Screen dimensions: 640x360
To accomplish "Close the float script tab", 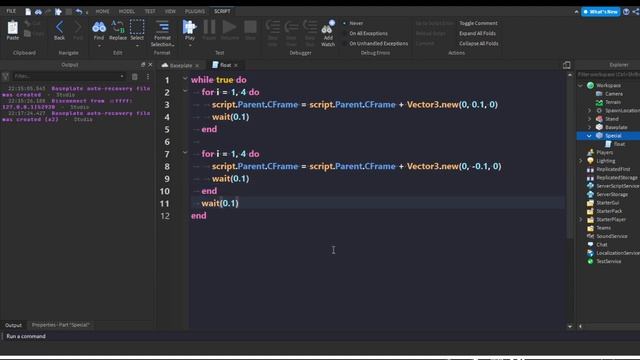I will [x=236, y=65].
